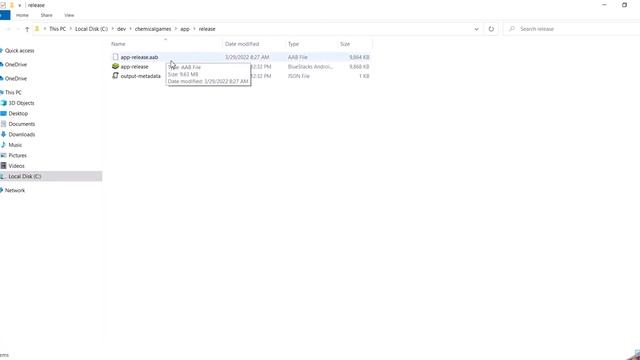Open Music in navigation pane
Image resolution: width=640 pixels, height=360 pixels.
15,145
